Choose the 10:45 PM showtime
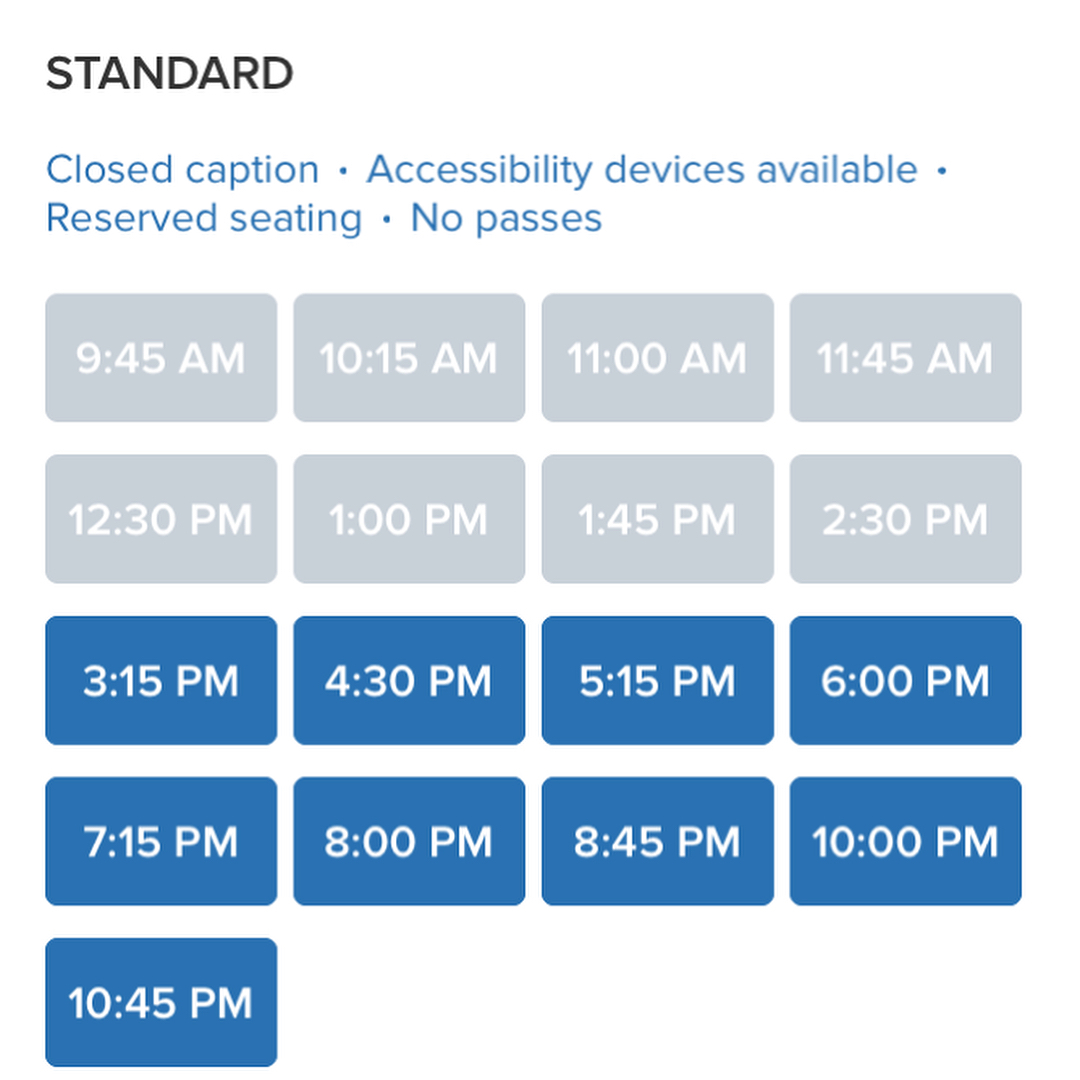The image size is (1080, 1080). coord(161,1003)
